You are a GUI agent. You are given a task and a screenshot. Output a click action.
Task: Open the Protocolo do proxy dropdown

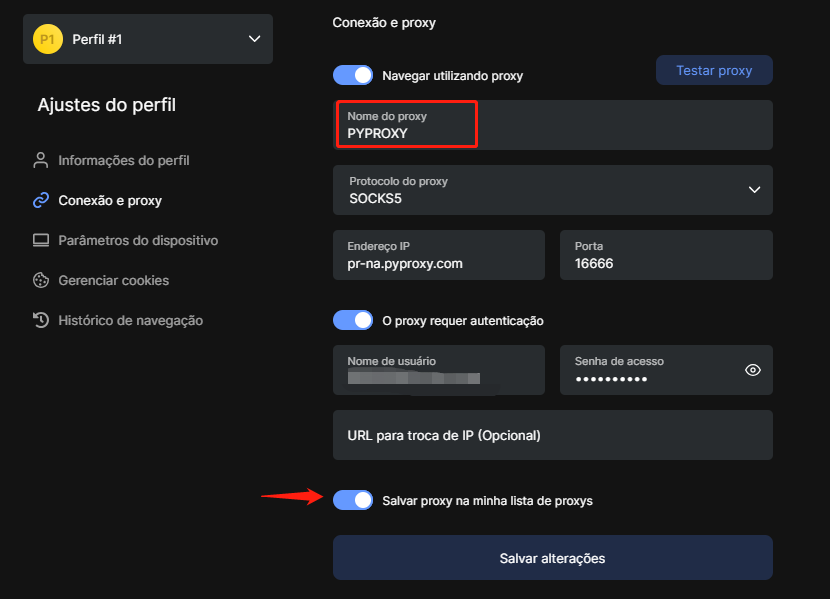point(754,190)
